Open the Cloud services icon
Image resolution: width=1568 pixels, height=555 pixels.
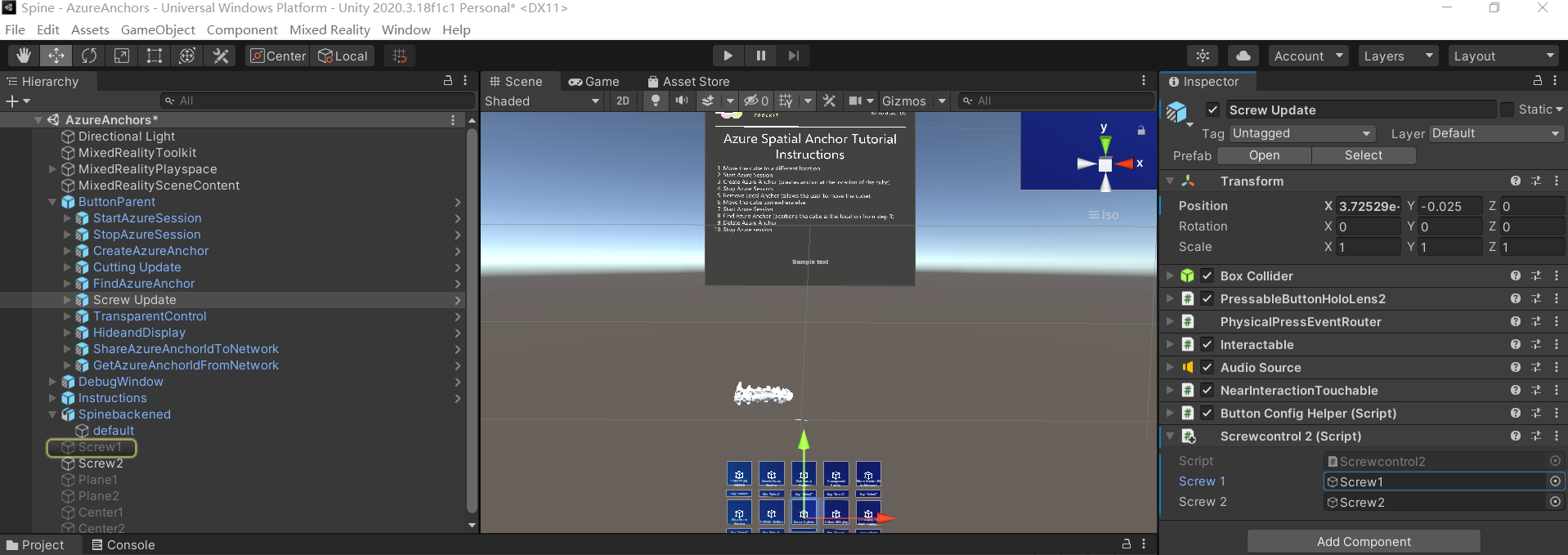1243,56
